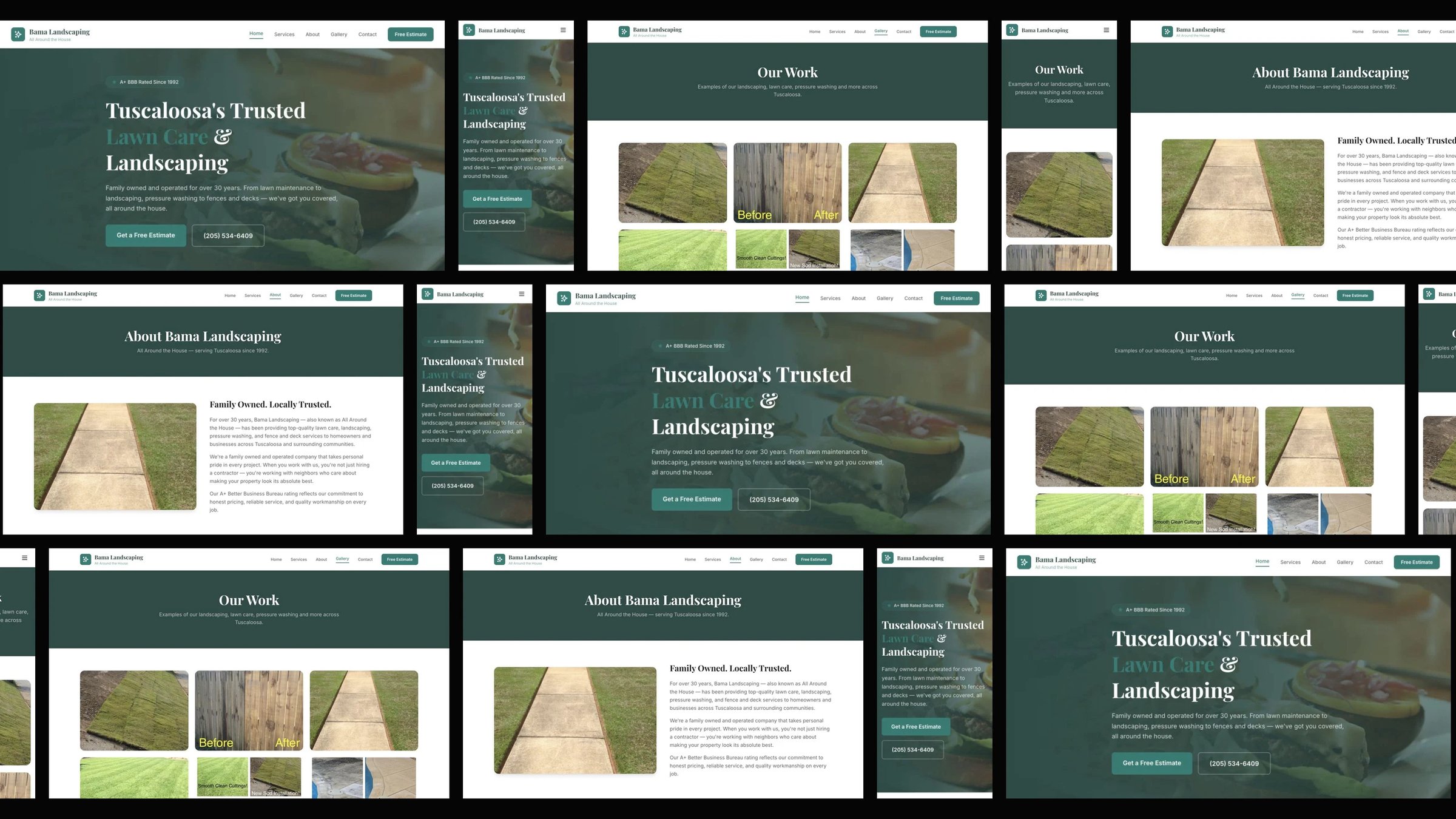Tap hamburger menu in bottom-row mobile homepage screenshot
Image resolution: width=1456 pixels, height=819 pixels.
tap(982, 558)
